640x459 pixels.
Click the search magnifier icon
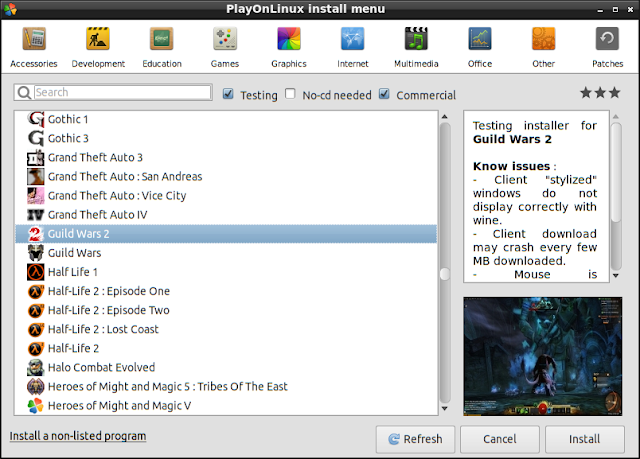point(24,93)
